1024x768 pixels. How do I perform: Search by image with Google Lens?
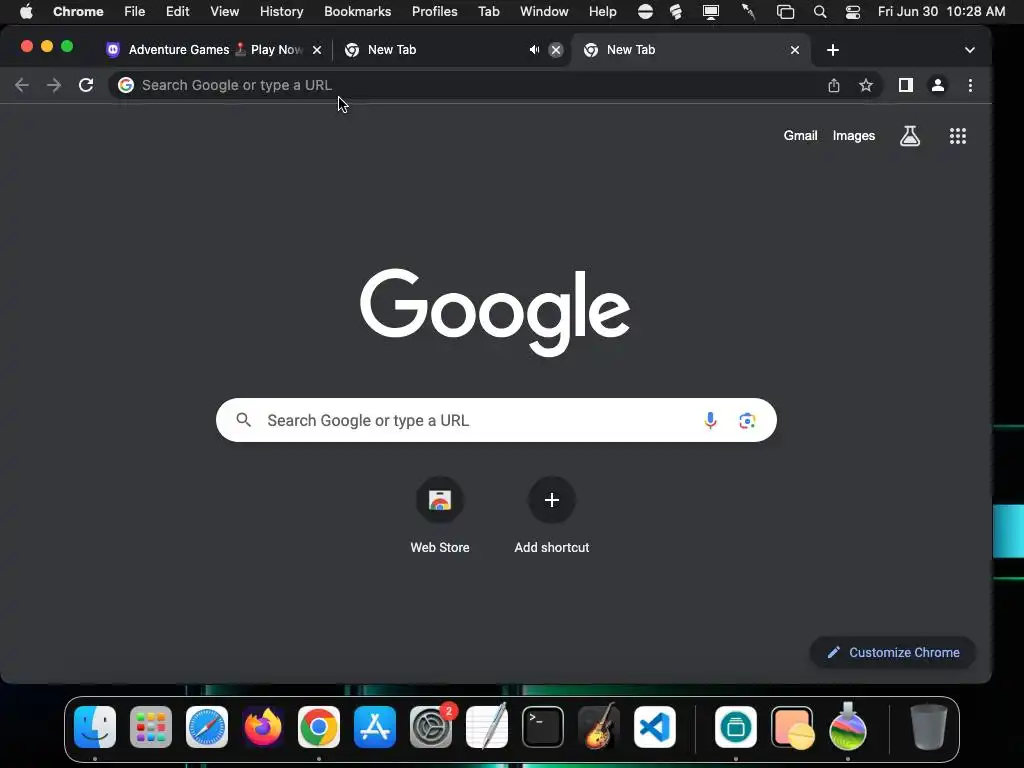tap(747, 420)
